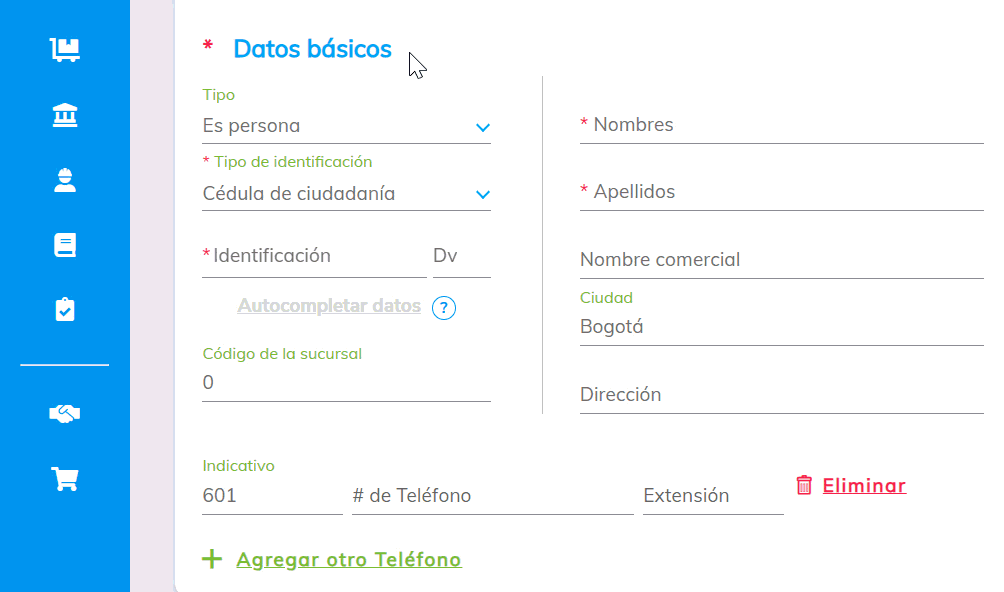The width and height of the screenshot is (1004, 592).
Task: Select the # de Teléfono field
Action: (x=492, y=496)
